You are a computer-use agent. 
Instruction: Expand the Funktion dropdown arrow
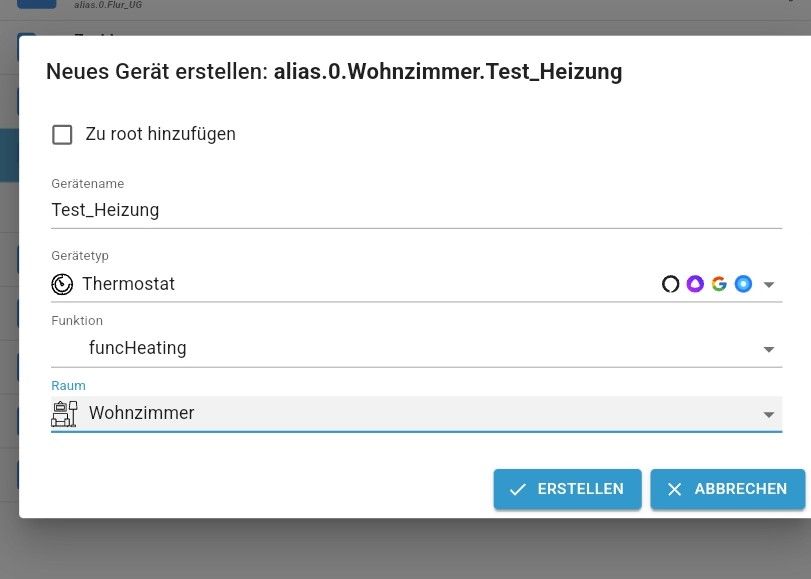769,350
